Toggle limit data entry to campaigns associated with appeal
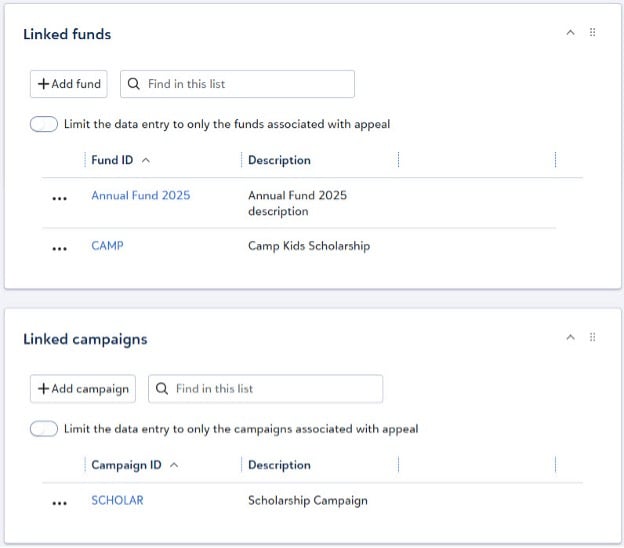The width and height of the screenshot is (624, 548). (x=44, y=429)
